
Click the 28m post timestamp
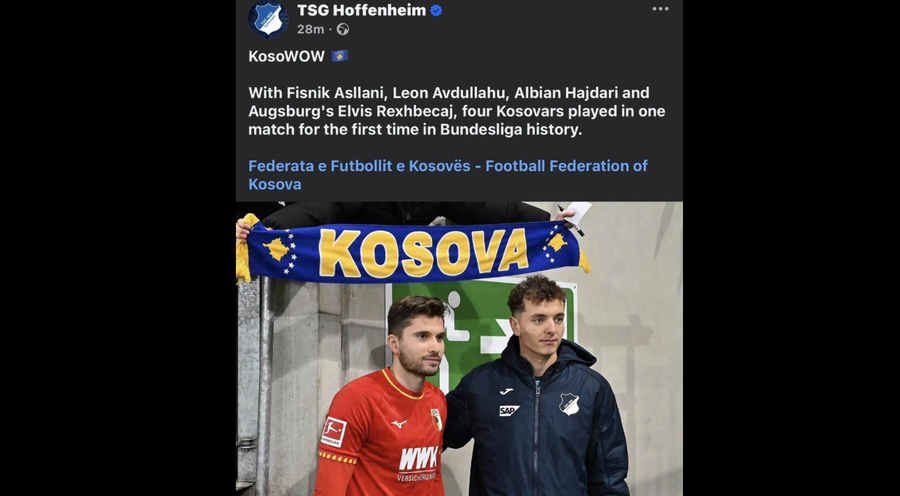pos(310,29)
